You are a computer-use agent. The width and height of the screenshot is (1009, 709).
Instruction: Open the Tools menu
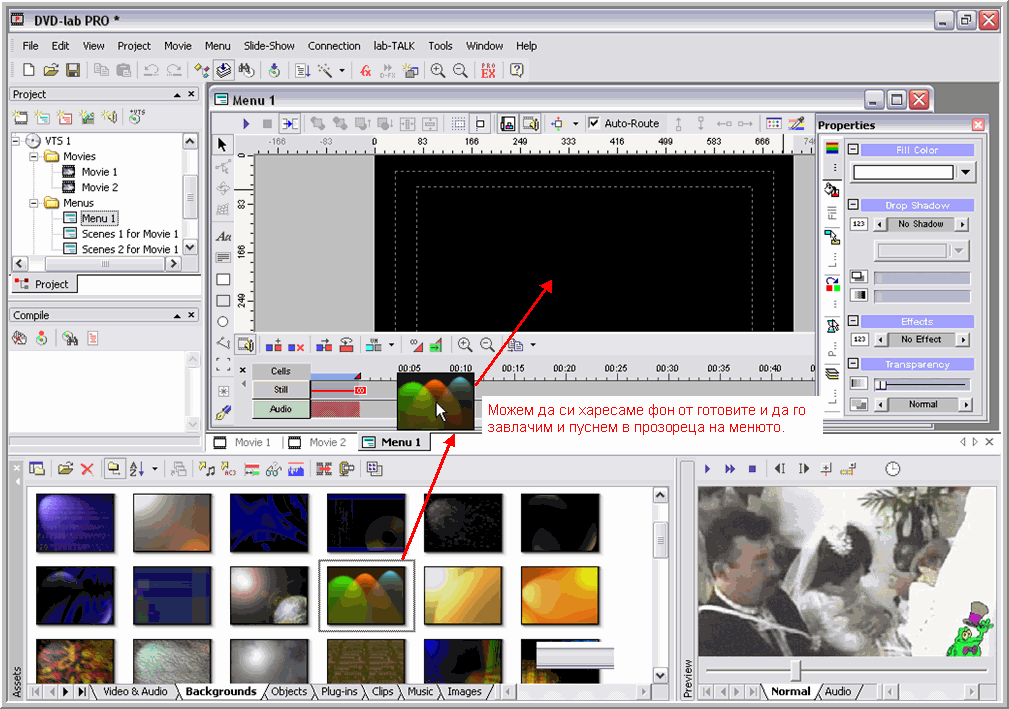pyautogui.click(x=440, y=46)
